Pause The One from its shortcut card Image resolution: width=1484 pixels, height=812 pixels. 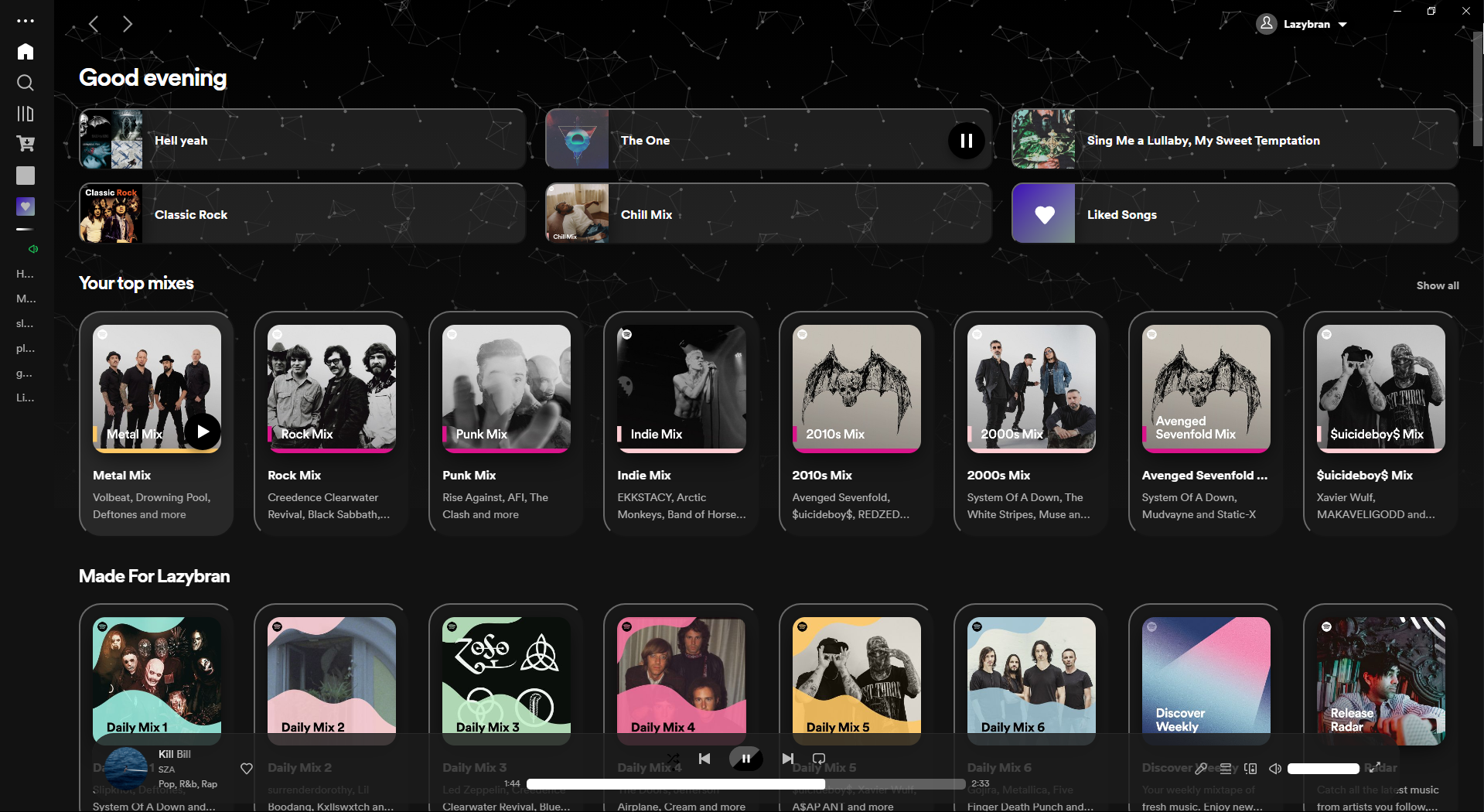[x=966, y=140]
